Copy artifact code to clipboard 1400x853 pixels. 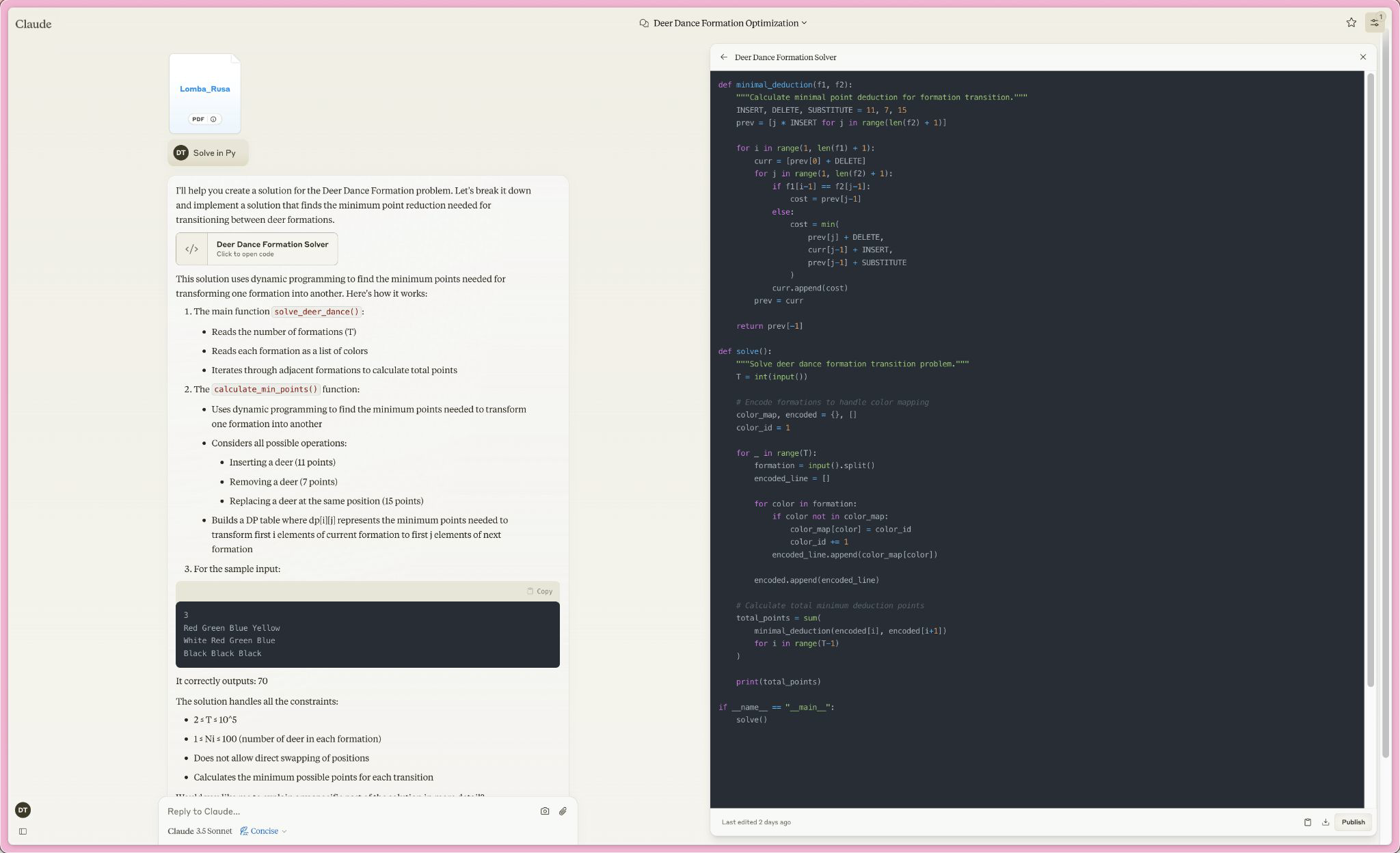pos(1307,822)
